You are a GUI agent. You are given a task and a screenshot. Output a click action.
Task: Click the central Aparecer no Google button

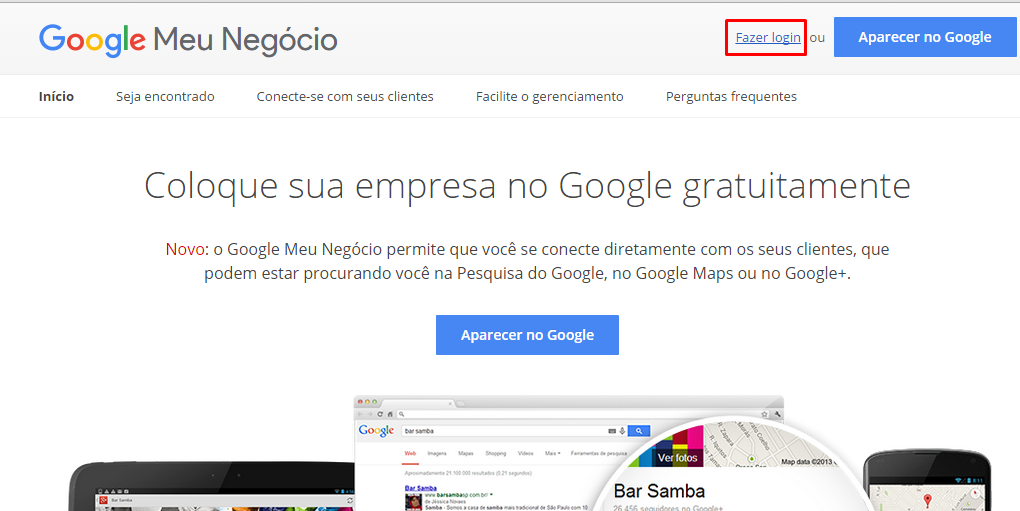[527, 335]
